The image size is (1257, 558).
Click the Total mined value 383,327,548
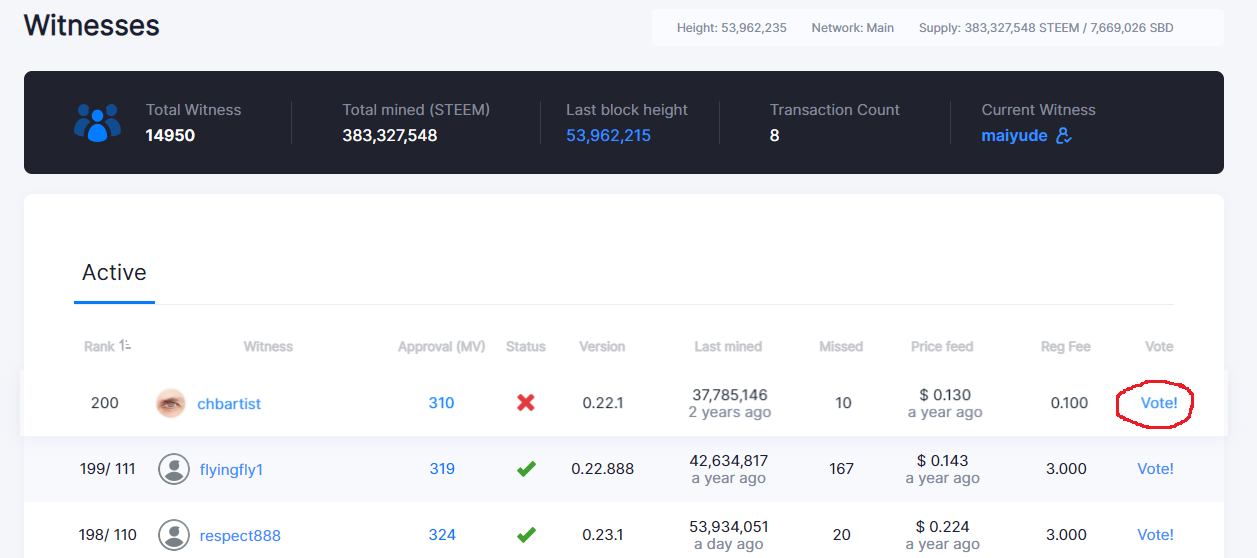(x=390, y=135)
